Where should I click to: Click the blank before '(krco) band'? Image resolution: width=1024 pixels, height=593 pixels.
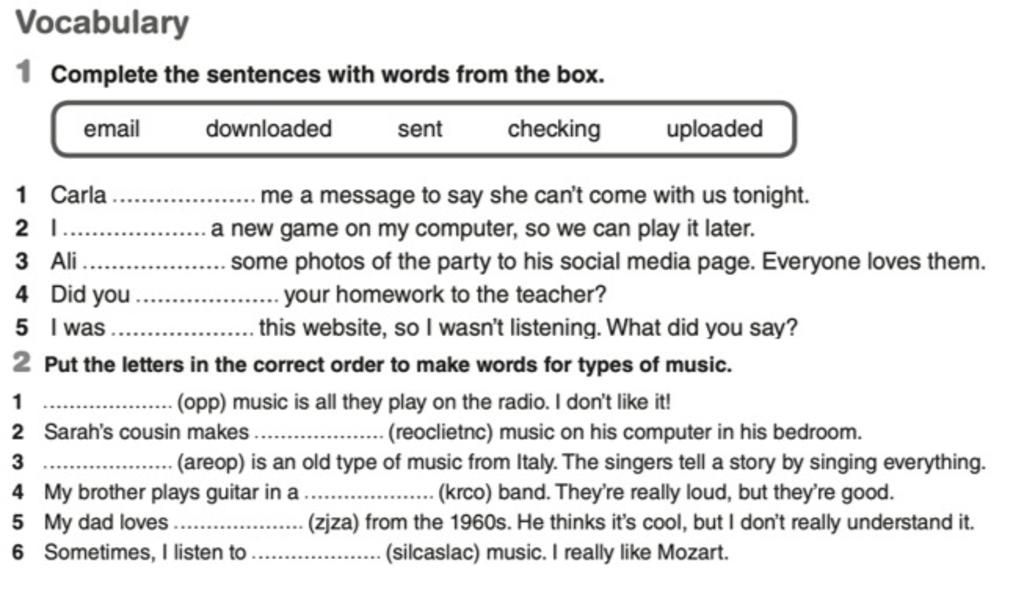pos(369,493)
